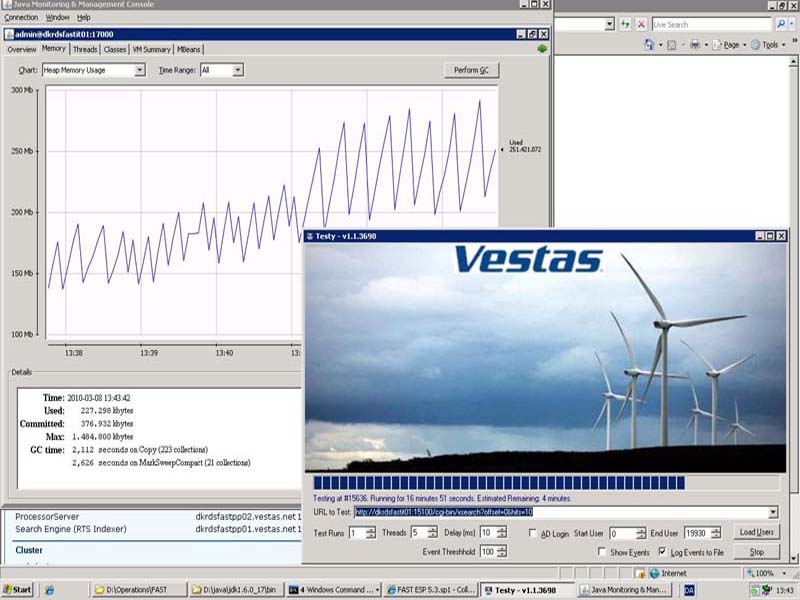This screenshot has height=600, width=800.
Task: Click the End User spinner arrows
Action: (x=716, y=533)
